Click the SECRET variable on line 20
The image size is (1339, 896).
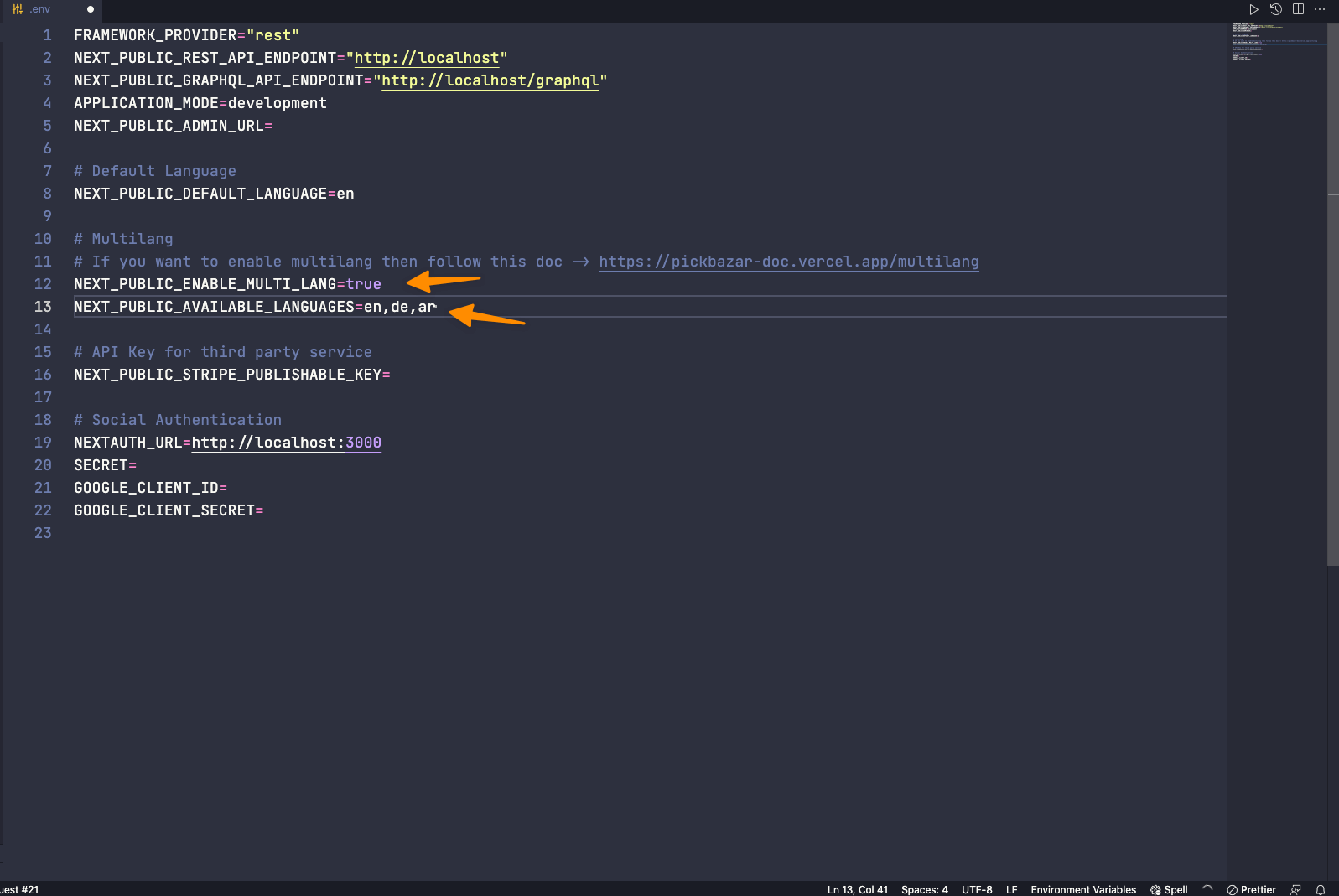(101, 465)
